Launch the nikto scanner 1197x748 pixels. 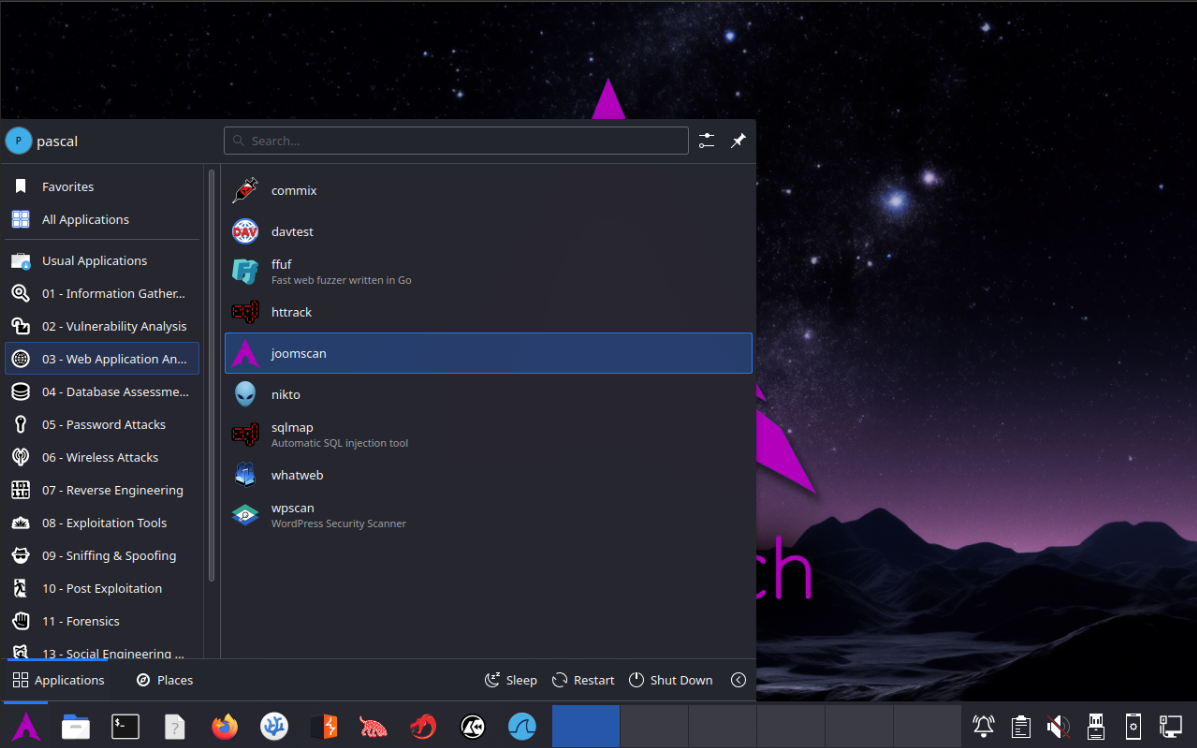(489, 394)
